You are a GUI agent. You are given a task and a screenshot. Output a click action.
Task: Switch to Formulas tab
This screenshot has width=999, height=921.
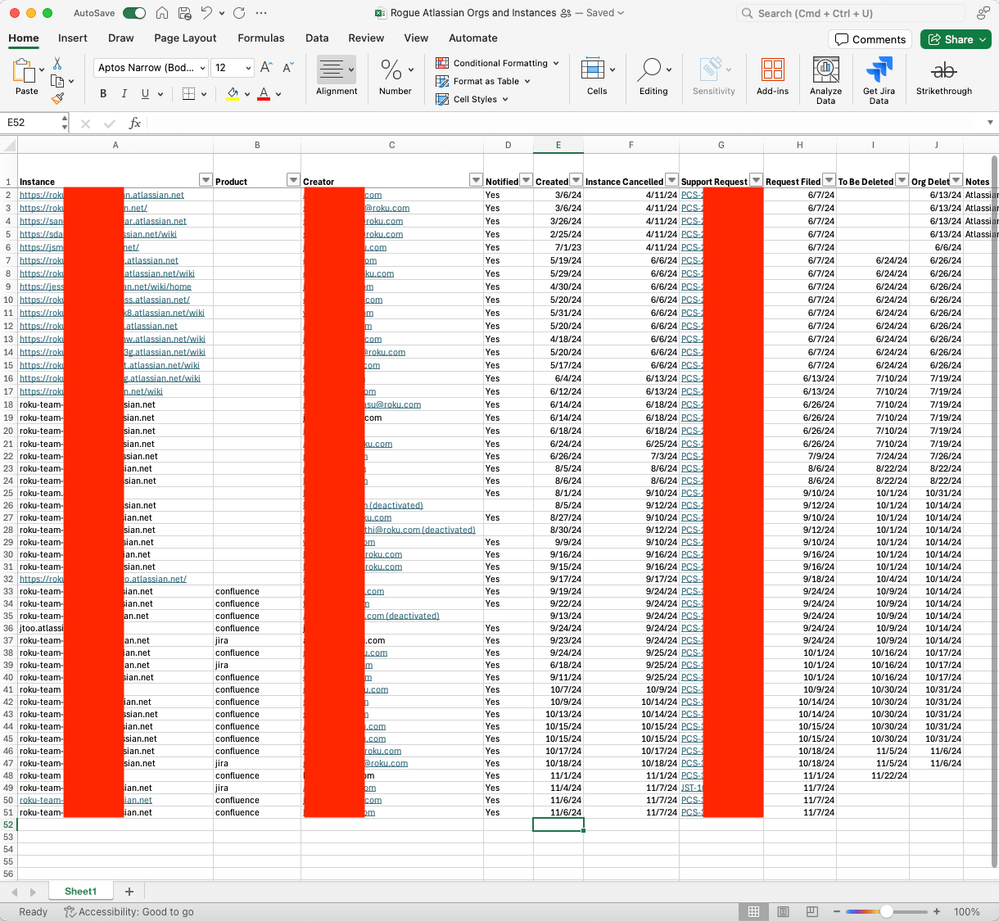pyautogui.click(x=261, y=38)
